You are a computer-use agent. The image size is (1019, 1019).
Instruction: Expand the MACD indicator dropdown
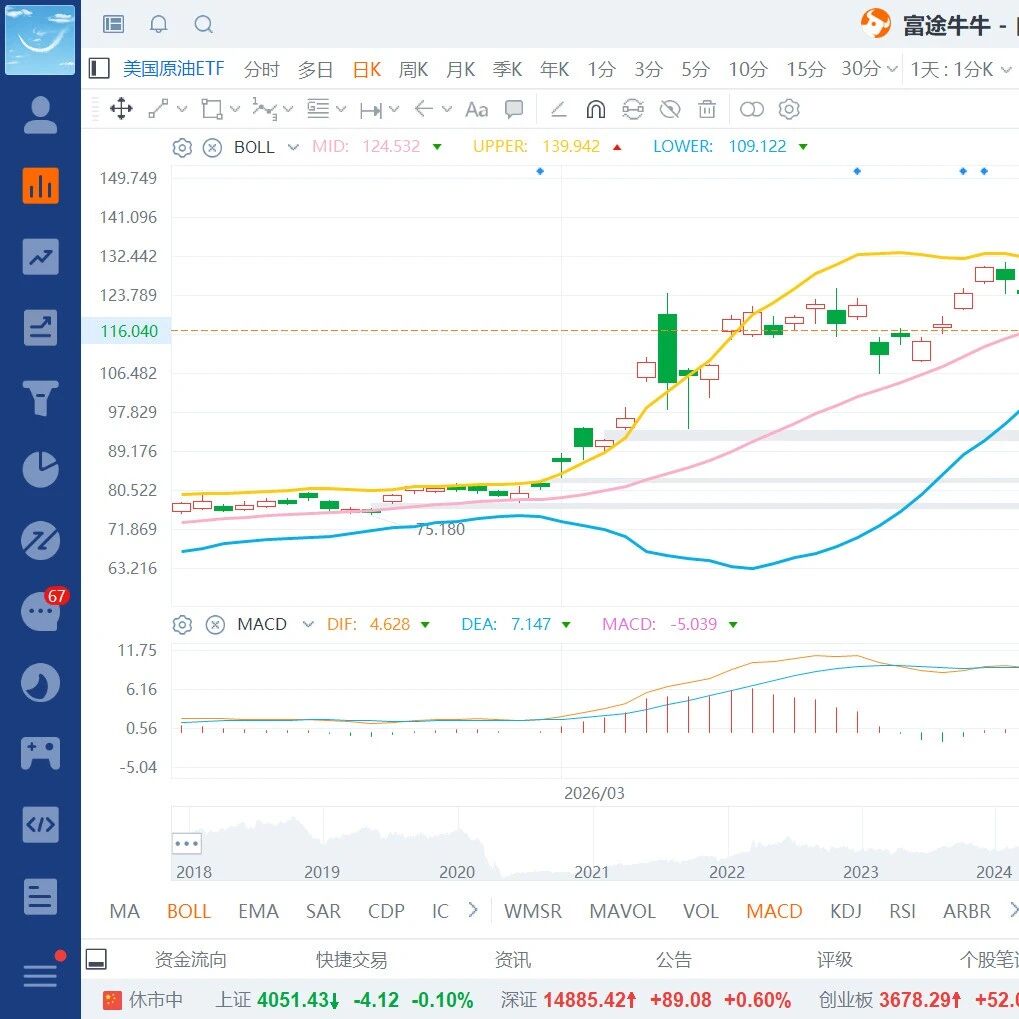tap(308, 625)
